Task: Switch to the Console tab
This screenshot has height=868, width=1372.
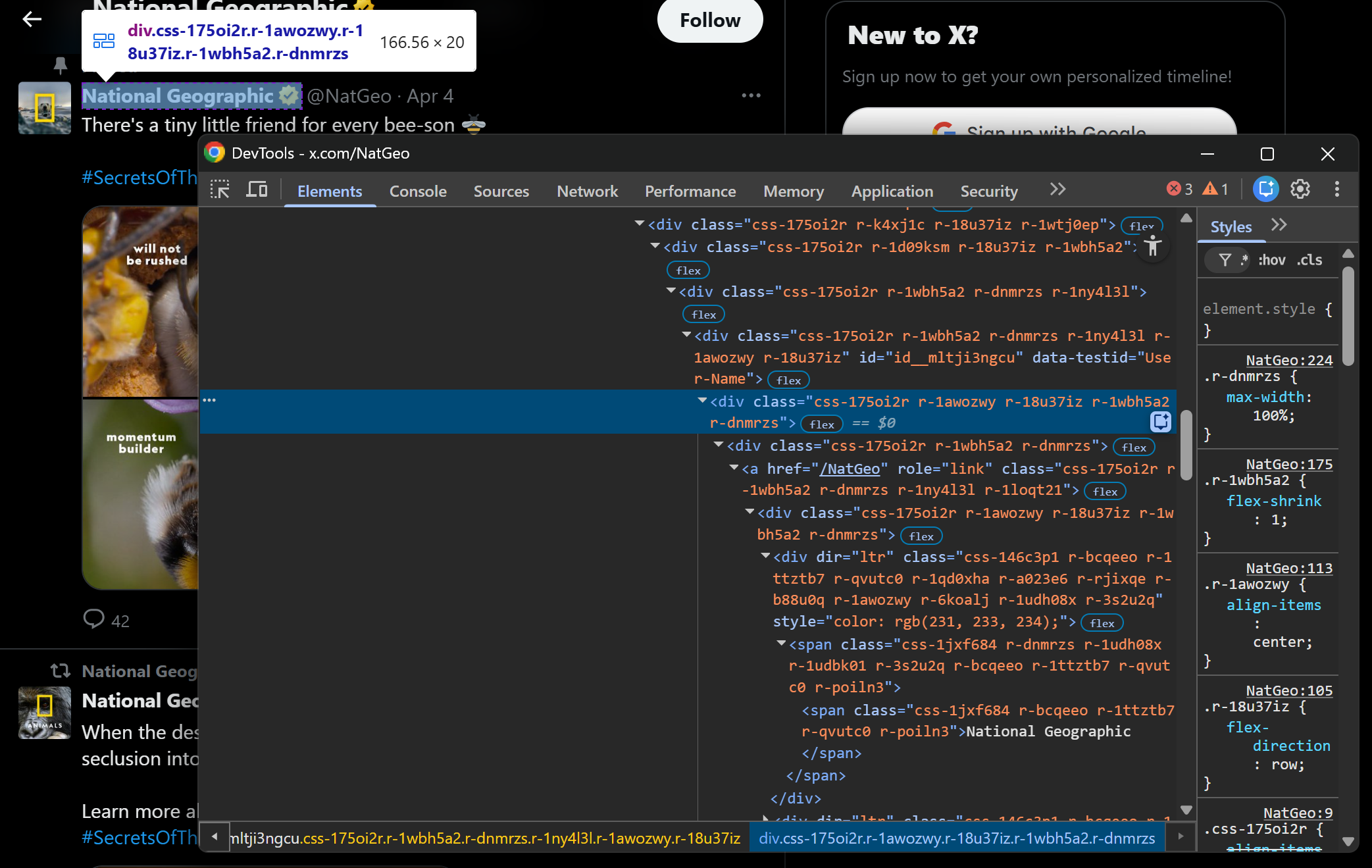Action: pyautogui.click(x=418, y=191)
